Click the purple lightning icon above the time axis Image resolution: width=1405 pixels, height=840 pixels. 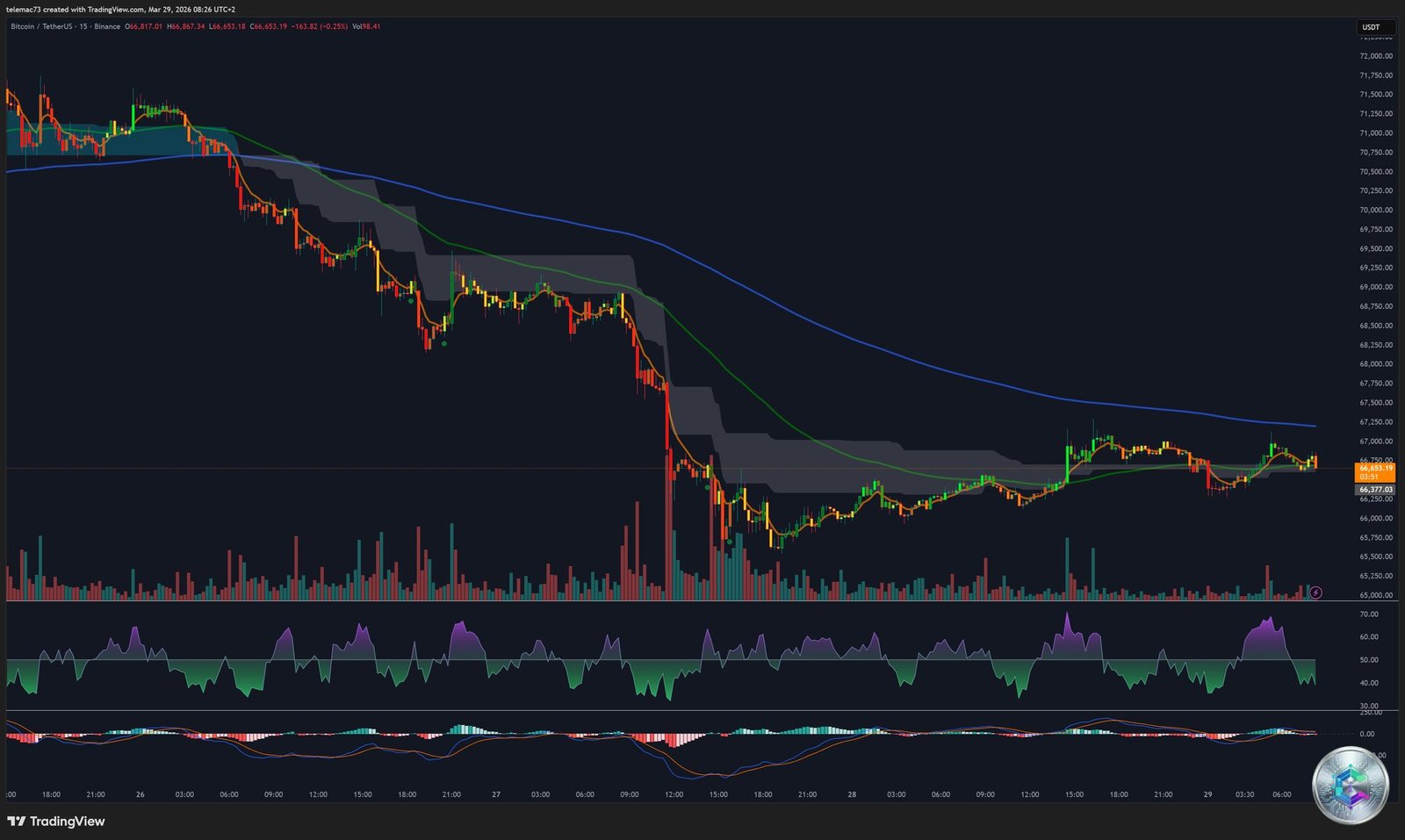(1315, 593)
